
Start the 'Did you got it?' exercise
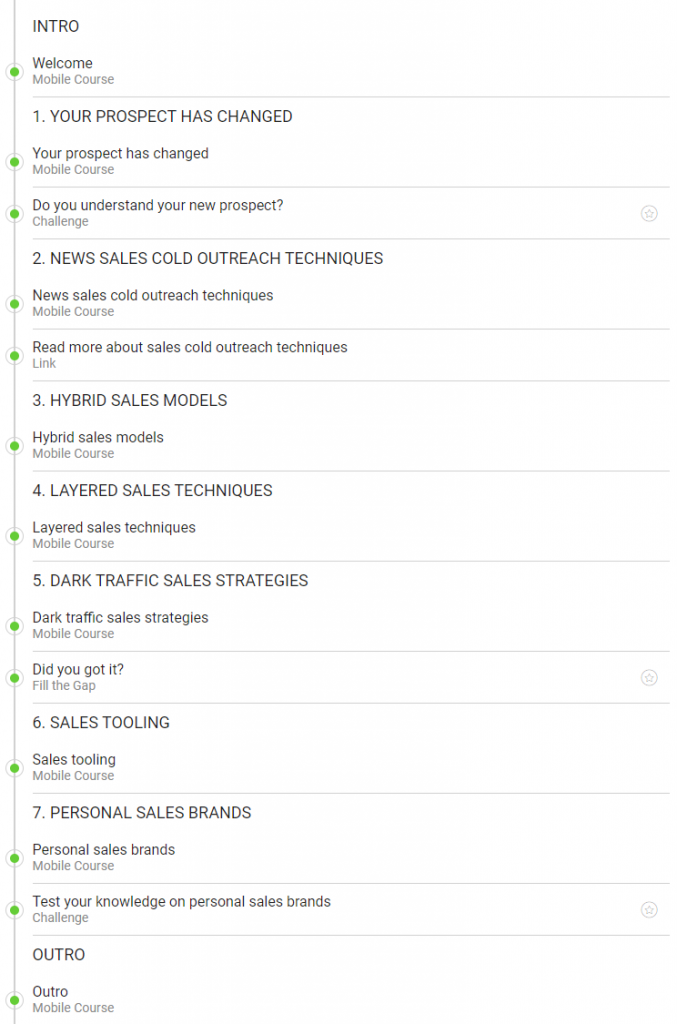click(78, 669)
